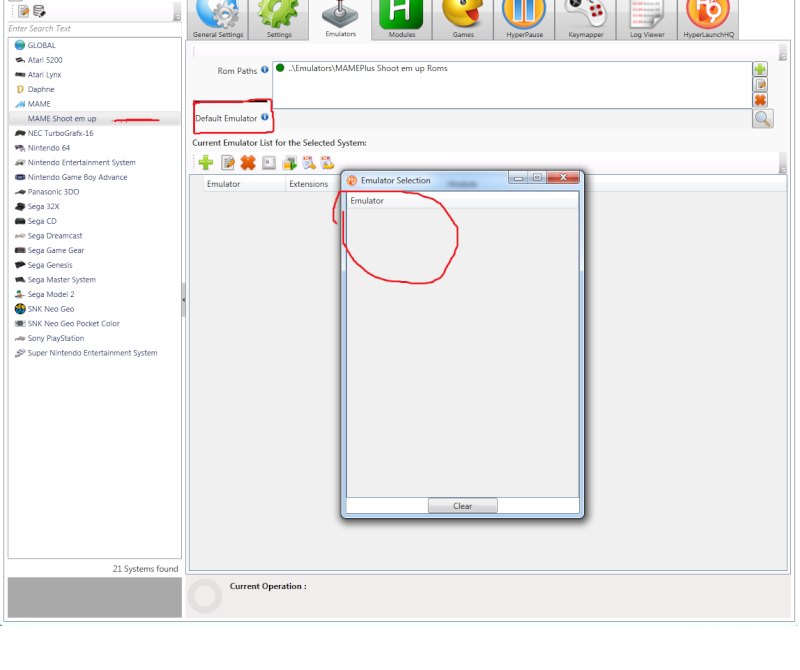Switch to the Emulators tab

(x=340, y=19)
